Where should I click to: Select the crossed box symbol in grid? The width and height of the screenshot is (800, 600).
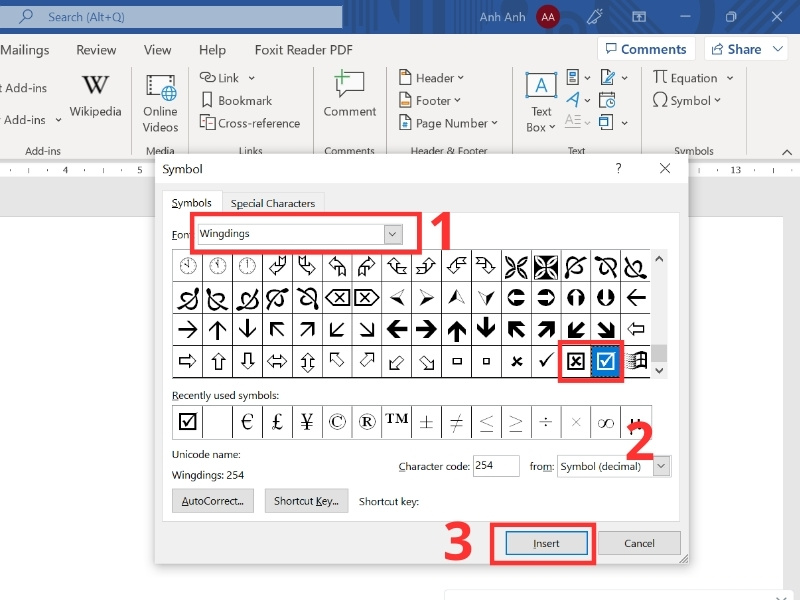(x=576, y=361)
